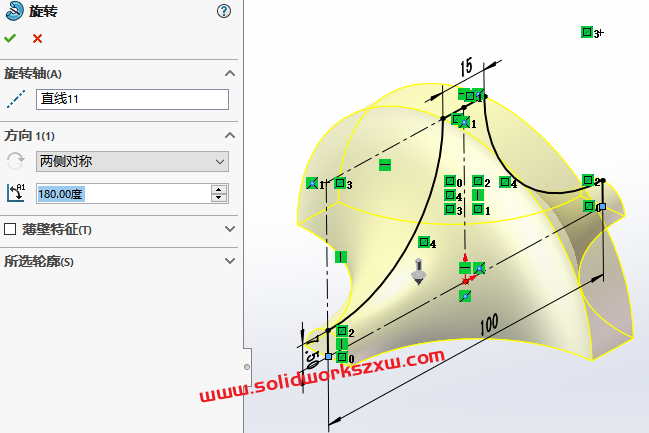The width and height of the screenshot is (649, 433).
Task: Open the help question mark icon
Action: coord(224,11)
